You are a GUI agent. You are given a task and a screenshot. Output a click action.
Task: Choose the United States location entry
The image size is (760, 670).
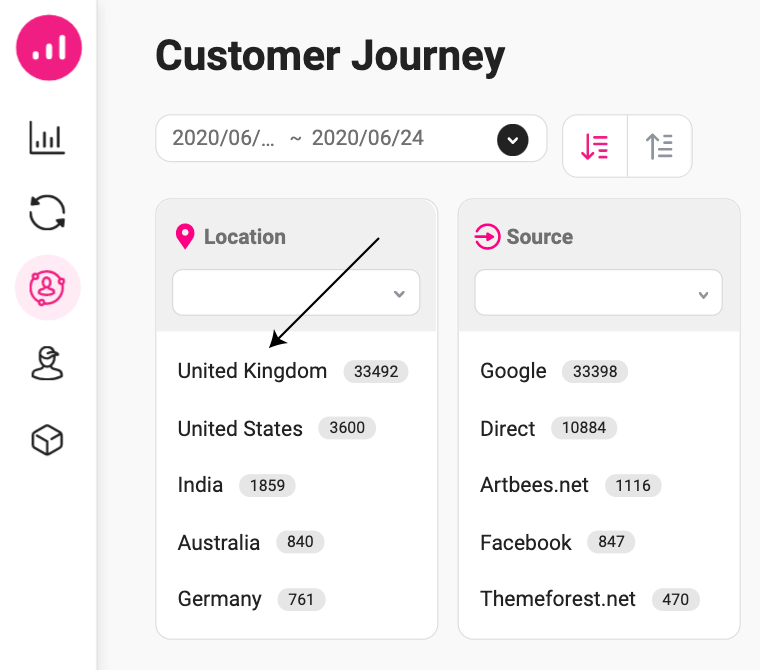(240, 429)
